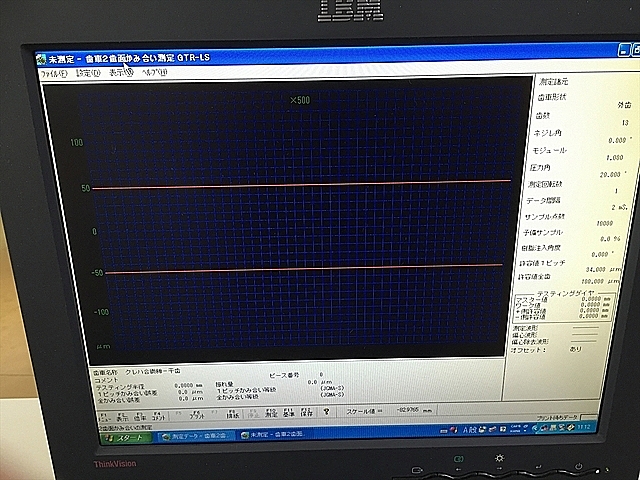Click the F6 プリント toolbar button
This screenshot has width=640, height=480.
(197, 415)
